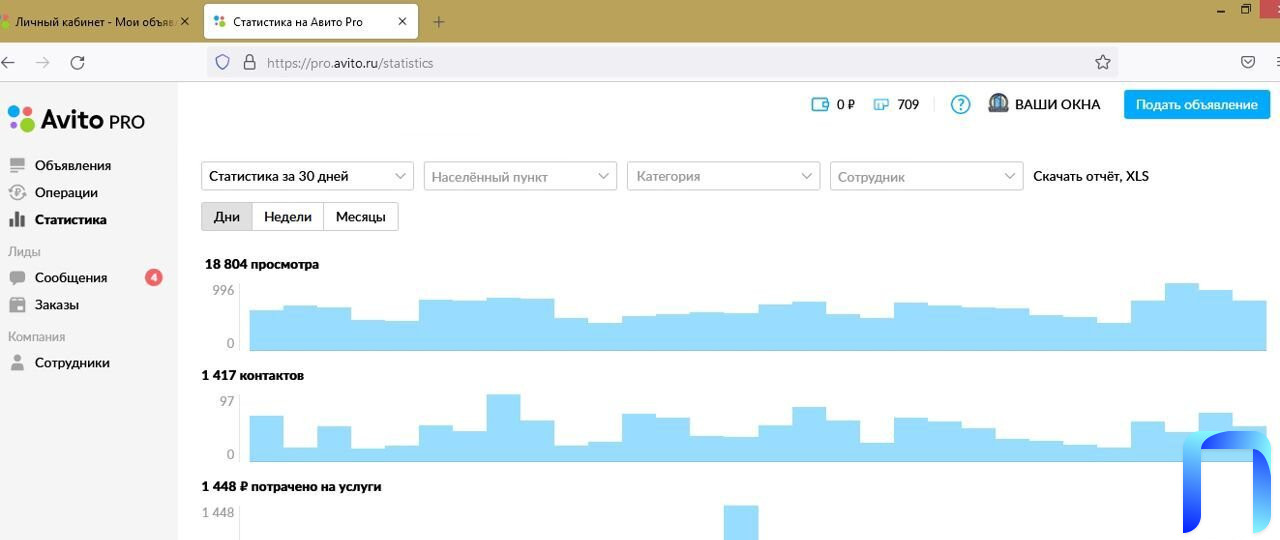Click the Сообщения speech bubble icon
Viewport: 1280px width, 540px height.
[x=17, y=278]
